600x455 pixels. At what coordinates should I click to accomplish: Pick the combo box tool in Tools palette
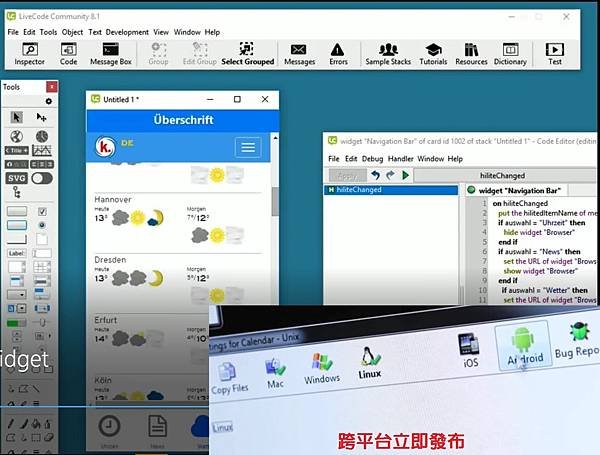tap(16, 308)
